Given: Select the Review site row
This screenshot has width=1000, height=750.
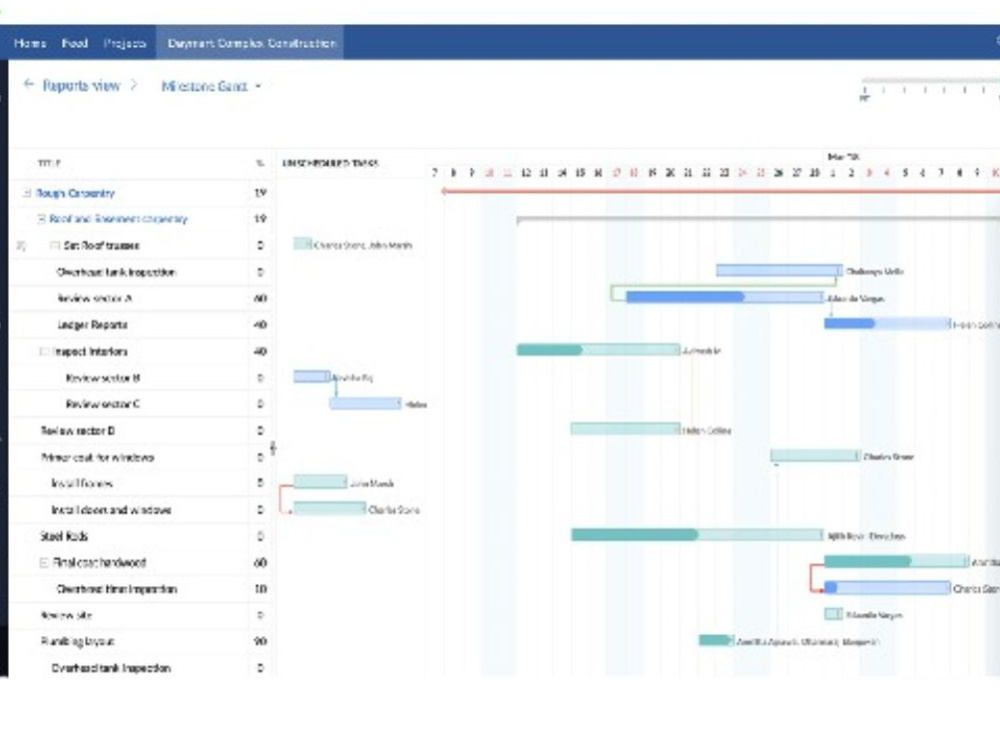Looking at the screenshot, I should click(x=140, y=615).
